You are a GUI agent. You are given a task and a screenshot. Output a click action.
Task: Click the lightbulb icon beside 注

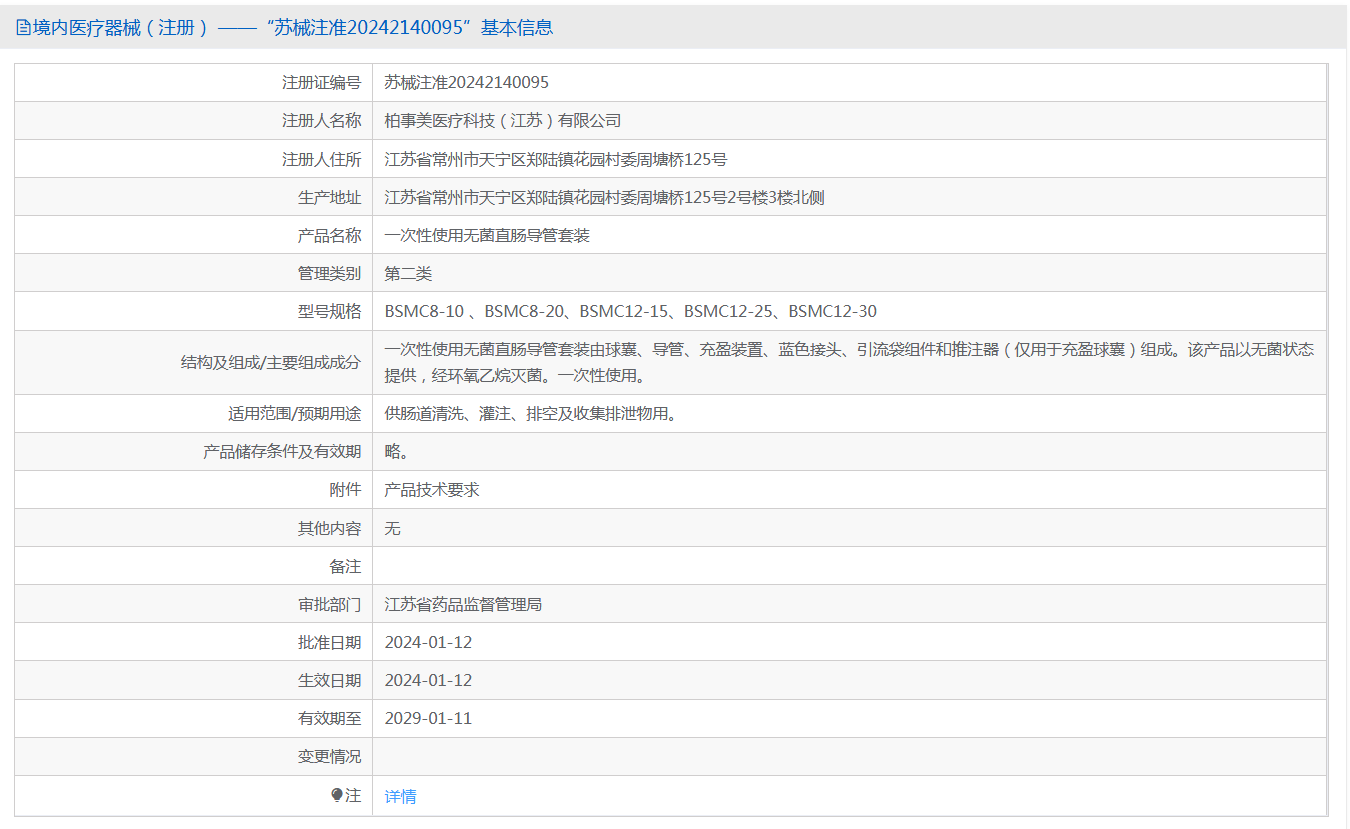click(337, 795)
